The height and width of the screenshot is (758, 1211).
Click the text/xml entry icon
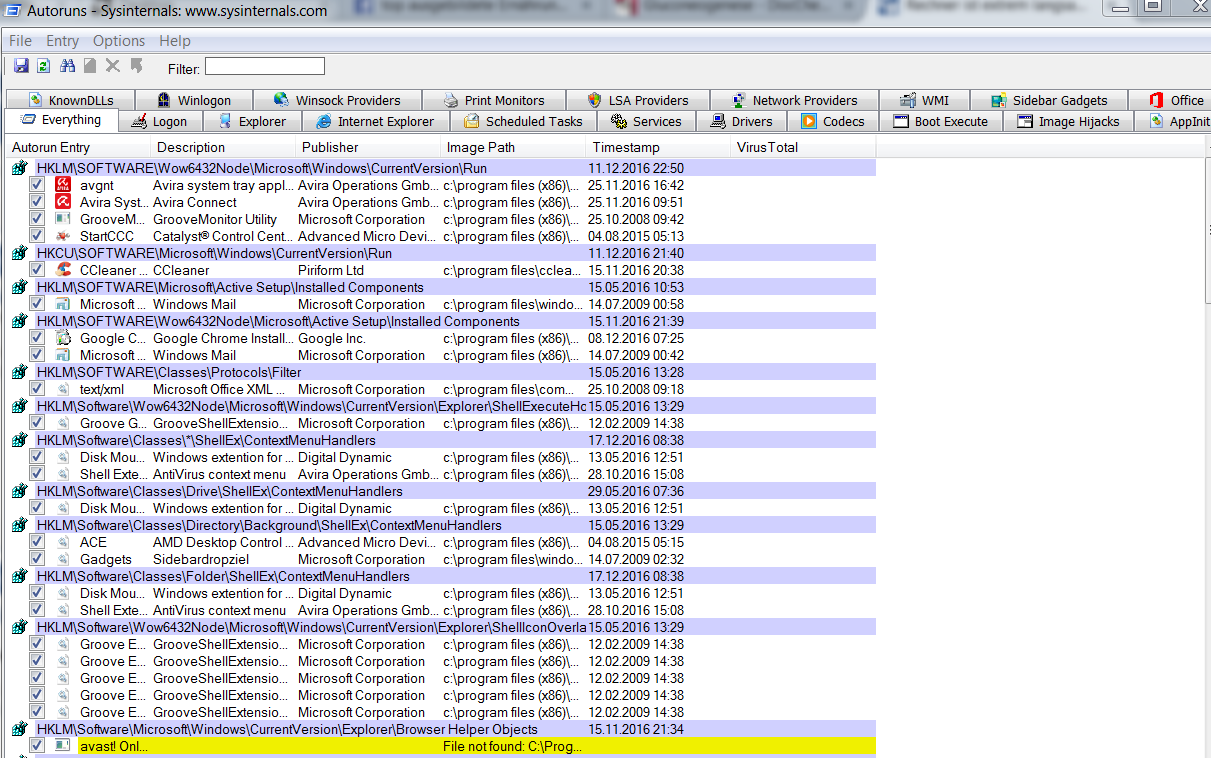[63, 389]
